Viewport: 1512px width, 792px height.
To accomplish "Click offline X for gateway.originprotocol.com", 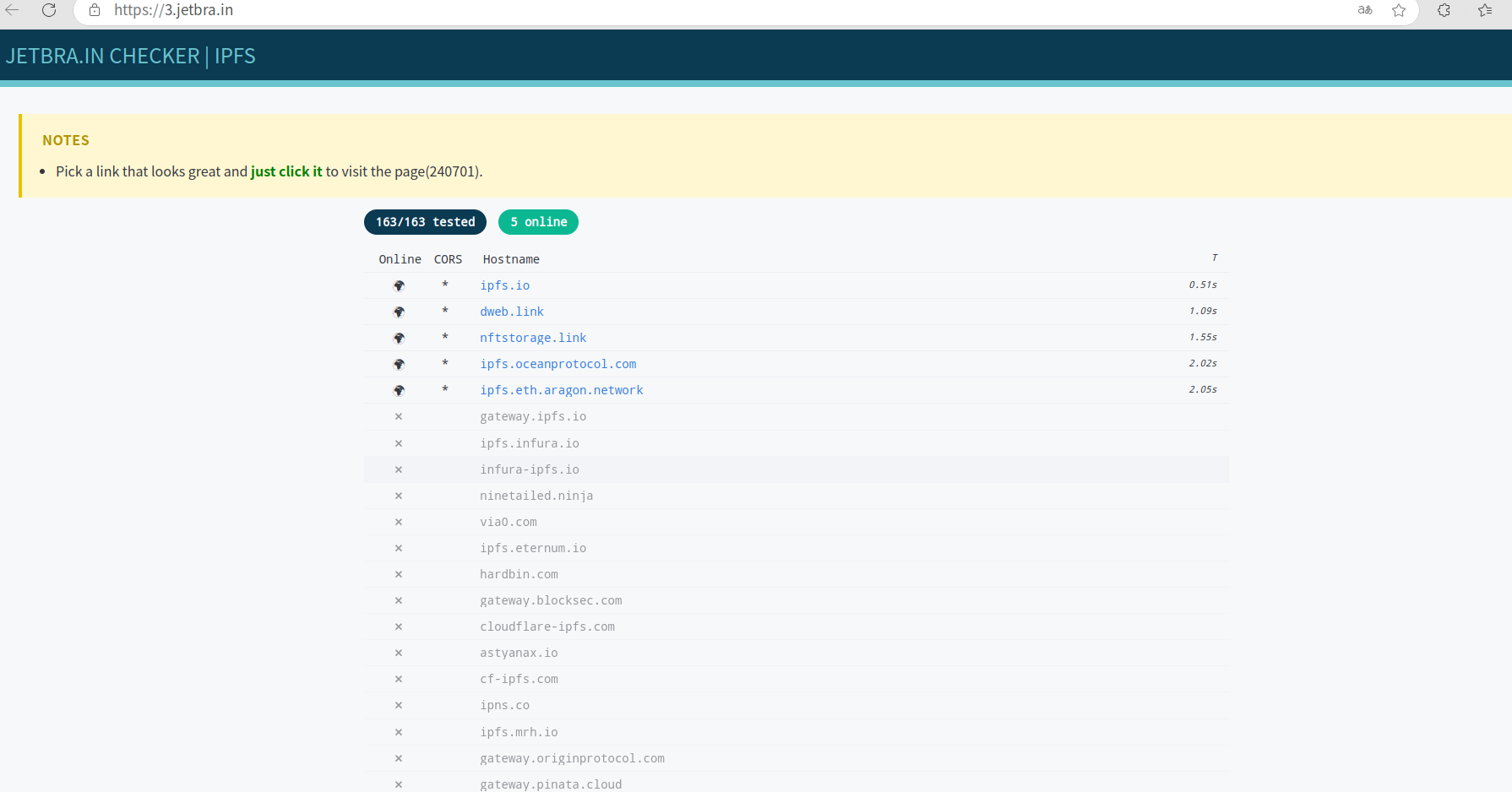I will (399, 758).
